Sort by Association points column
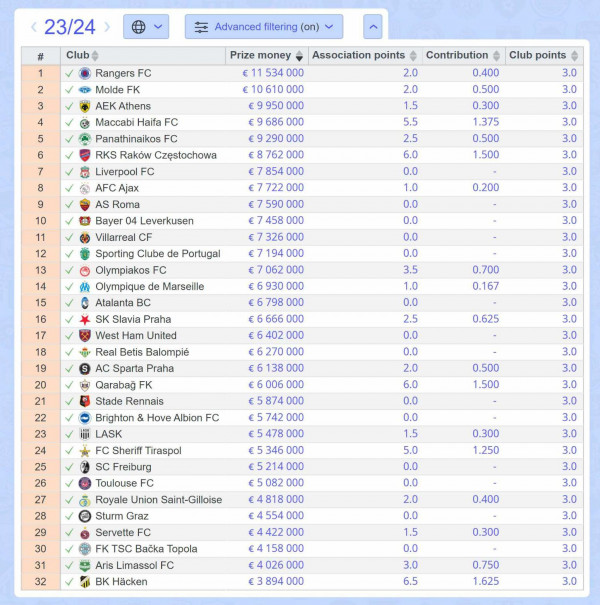The height and width of the screenshot is (605, 600). click(365, 56)
